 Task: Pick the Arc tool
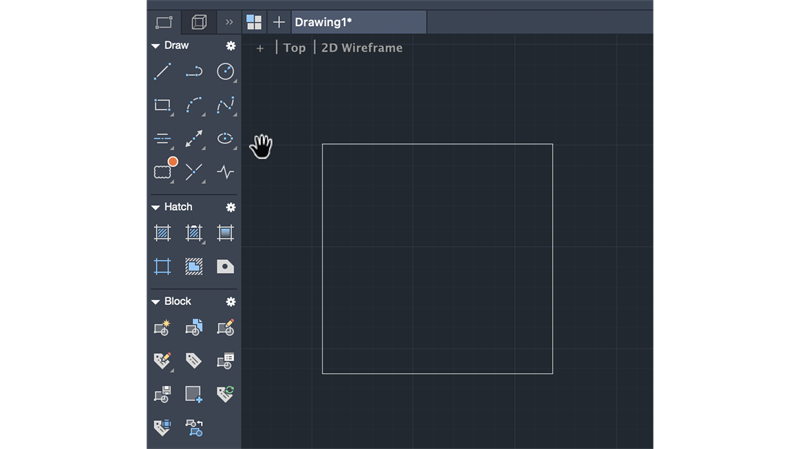[x=194, y=105]
